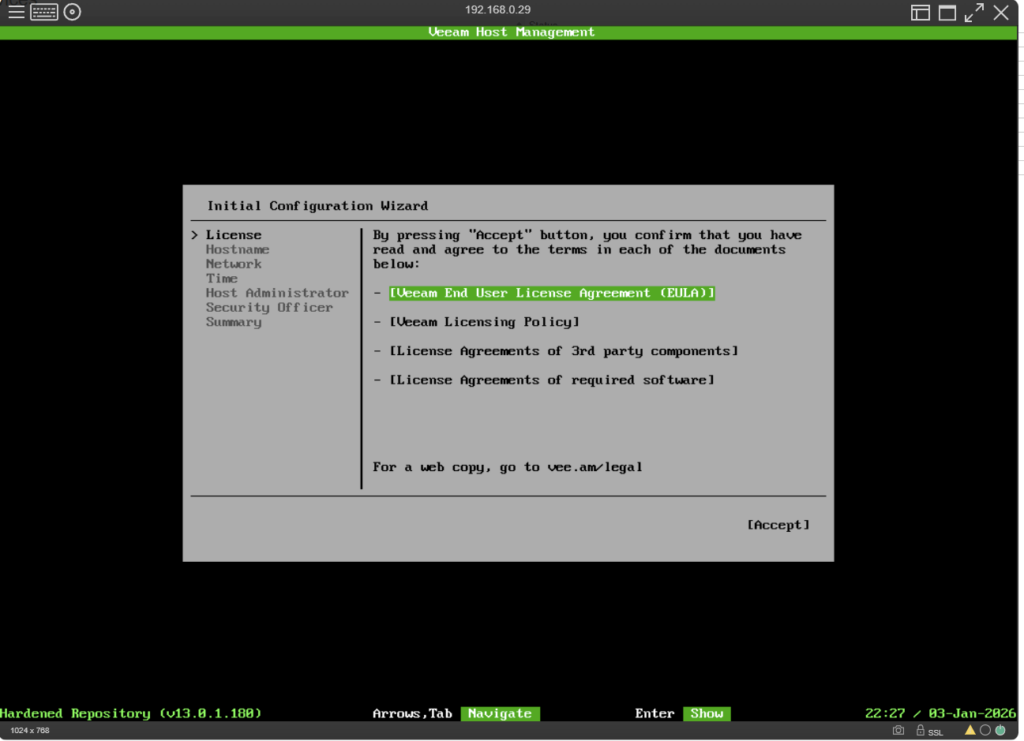Open the Veeam End User License Agreement

pyautogui.click(x=552, y=293)
